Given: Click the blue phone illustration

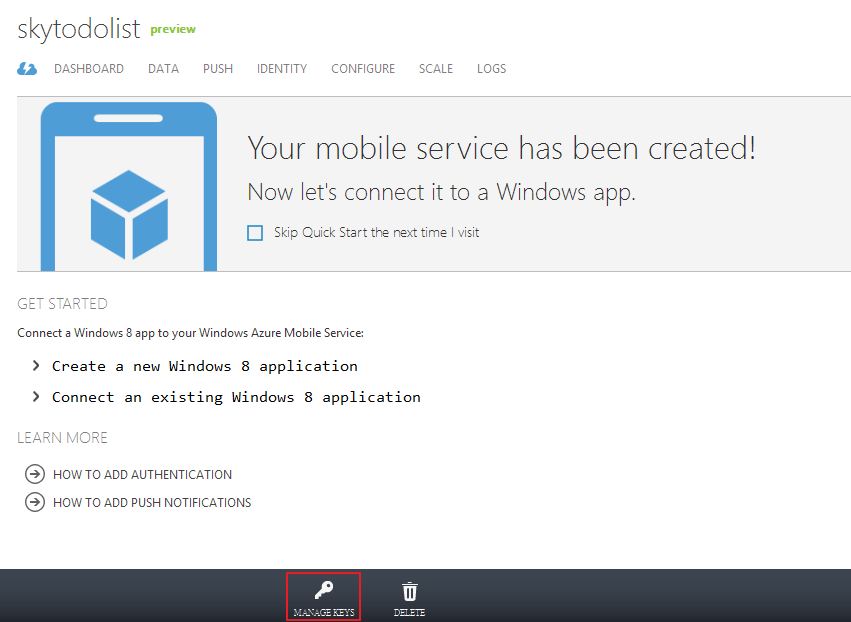Looking at the screenshot, I should (x=129, y=186).
